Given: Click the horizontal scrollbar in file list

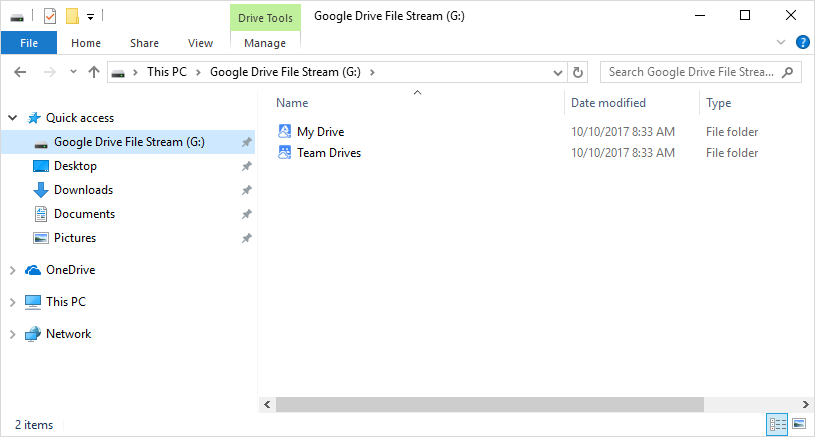Looking at the screenshot, I should (530, 404).
